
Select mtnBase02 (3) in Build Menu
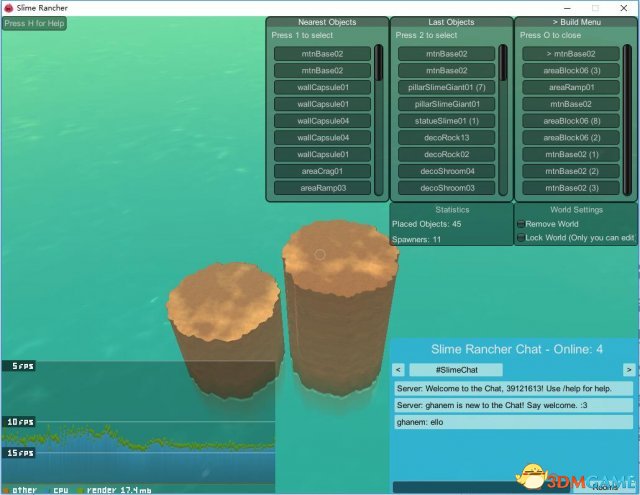click(571, 188)
